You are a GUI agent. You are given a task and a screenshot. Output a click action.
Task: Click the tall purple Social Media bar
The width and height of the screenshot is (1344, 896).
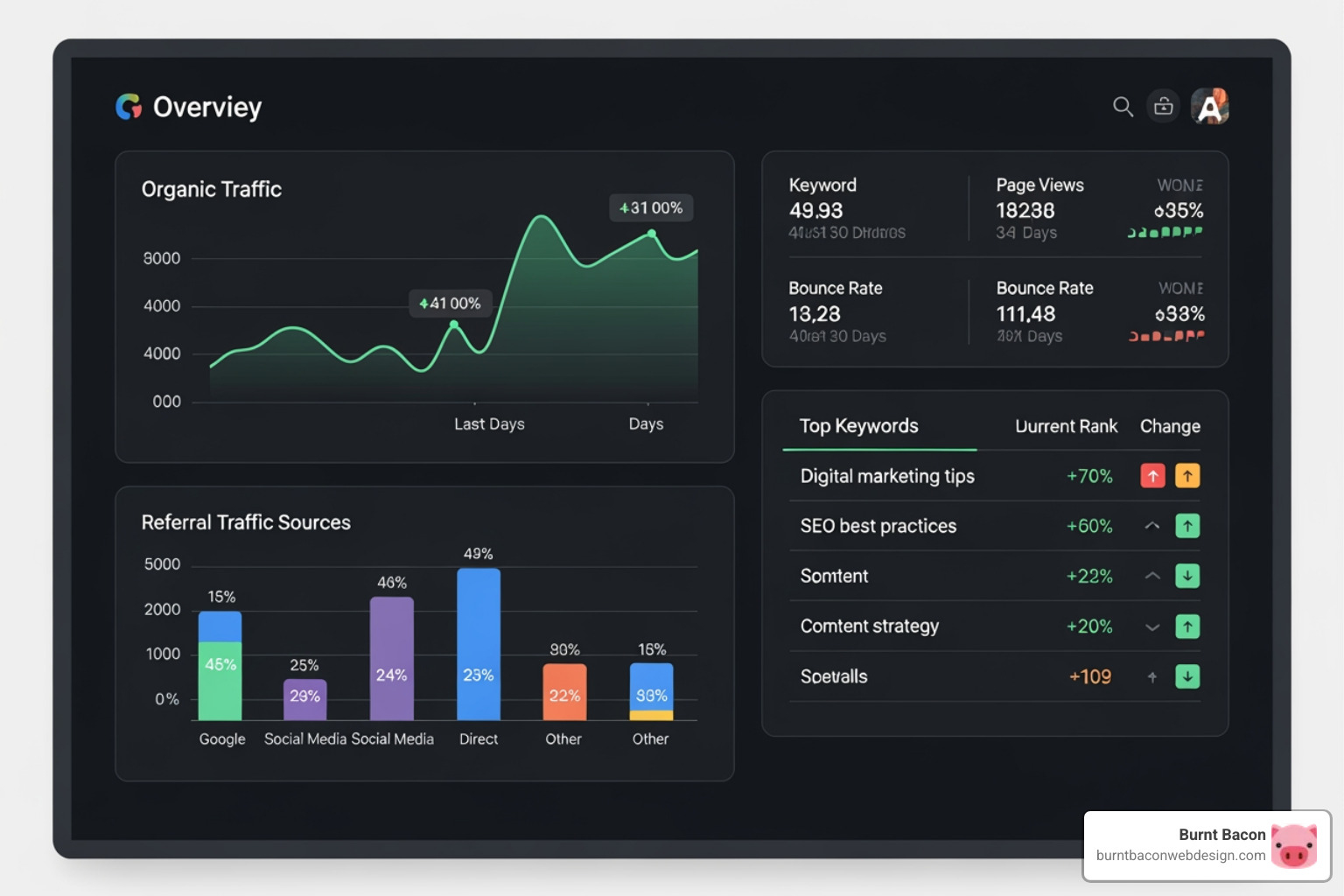(x=392, y=659)
